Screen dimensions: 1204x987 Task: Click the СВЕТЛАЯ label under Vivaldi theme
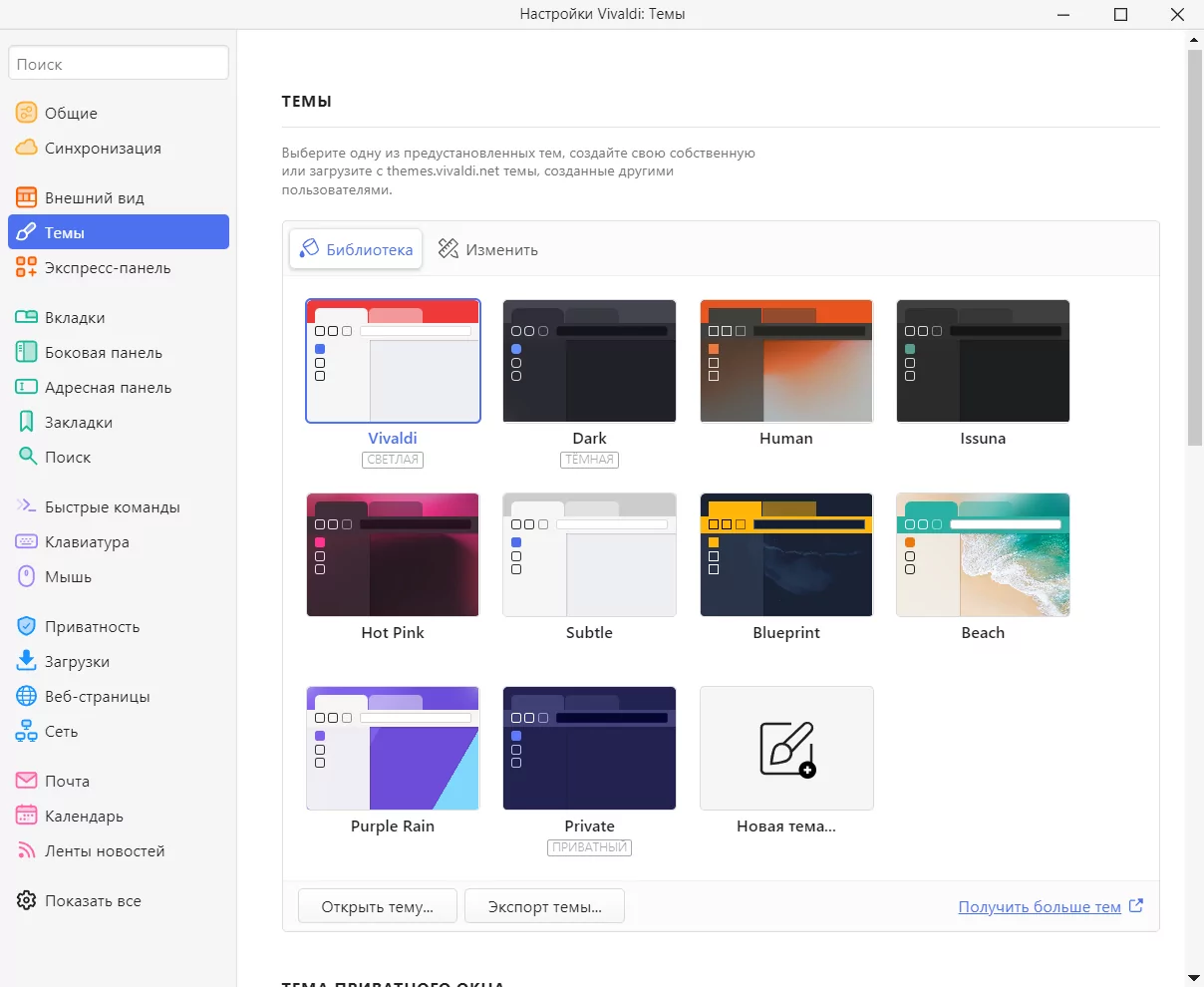[393, 460]
